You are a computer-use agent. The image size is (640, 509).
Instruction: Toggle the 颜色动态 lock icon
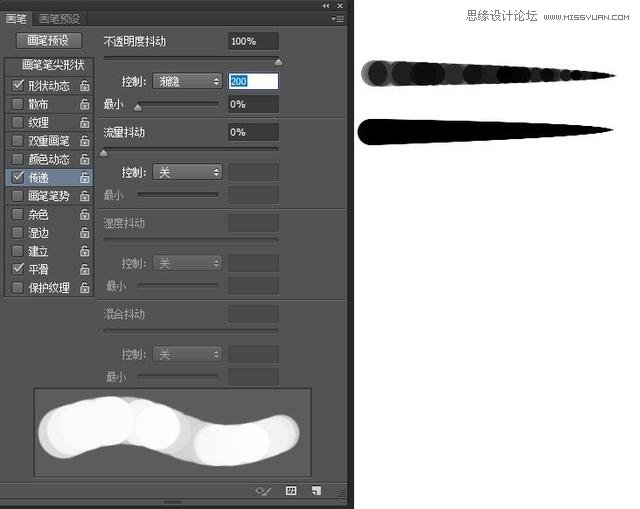coord(84,159)
